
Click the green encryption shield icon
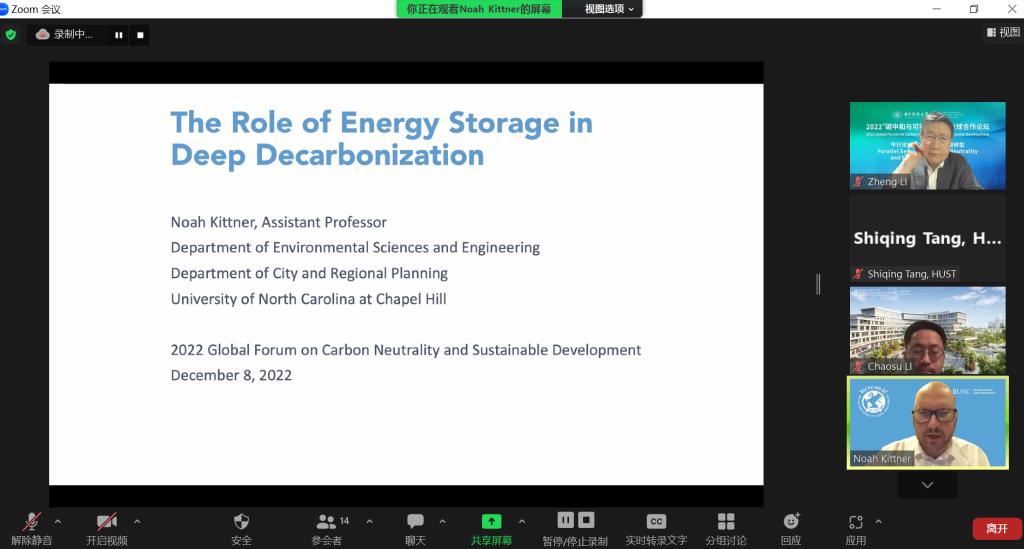11,34
